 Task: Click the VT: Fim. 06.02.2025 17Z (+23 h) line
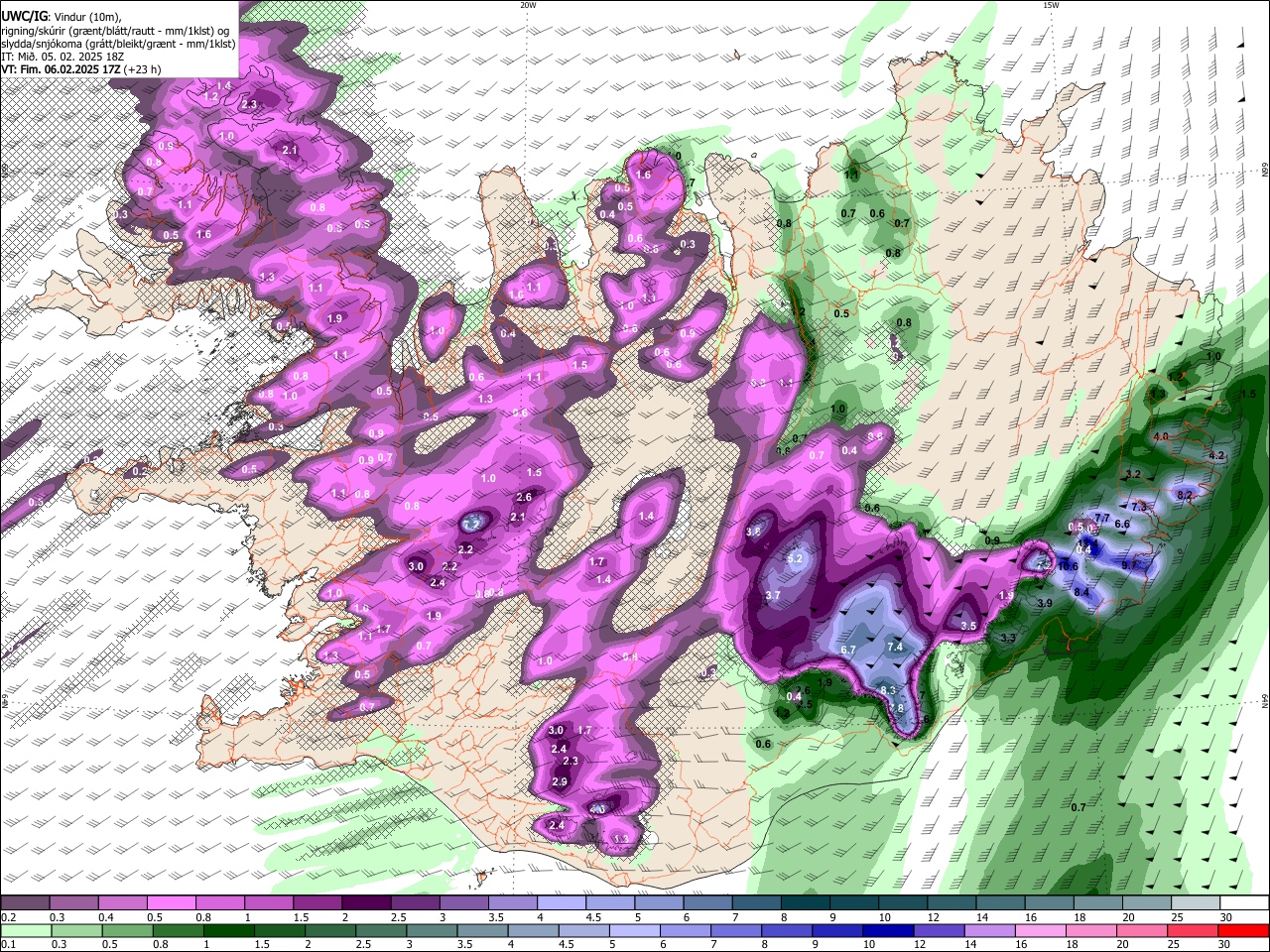click(81, 69)
